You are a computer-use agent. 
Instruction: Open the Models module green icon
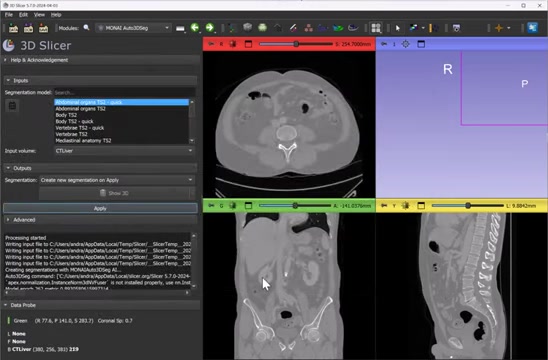[x=262, y=28]
